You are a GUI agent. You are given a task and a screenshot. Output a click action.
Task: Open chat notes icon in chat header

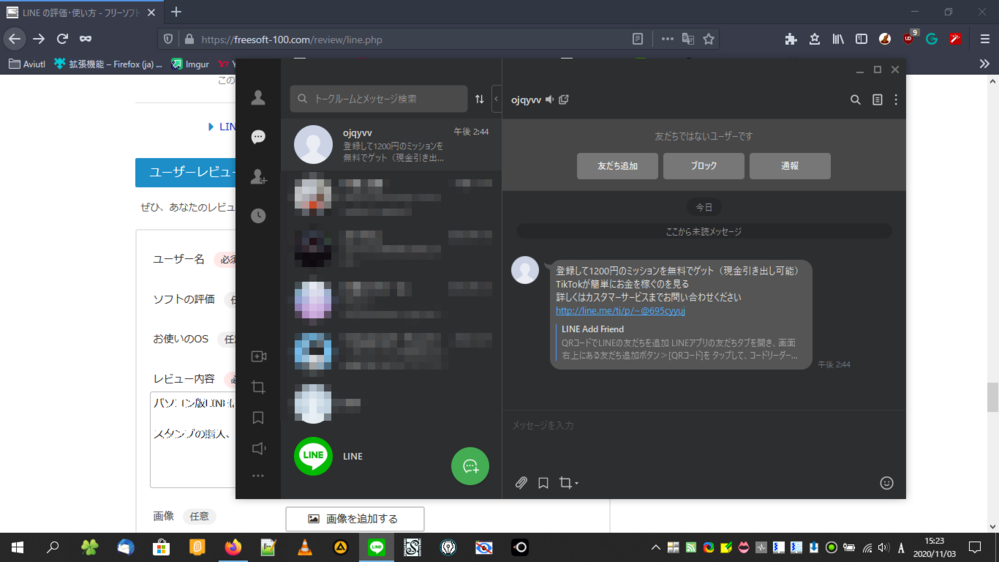(877, 99)
